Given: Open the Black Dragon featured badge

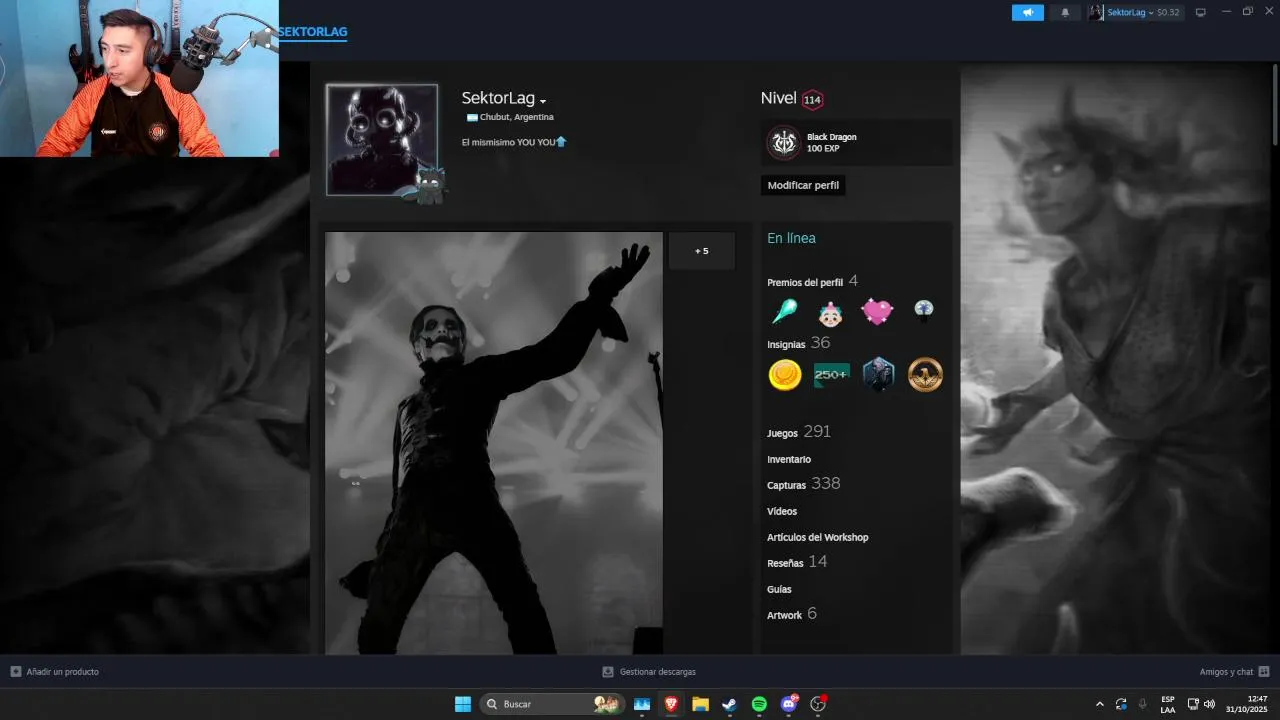Looking at the screenshot, I should tap(856, 142).
